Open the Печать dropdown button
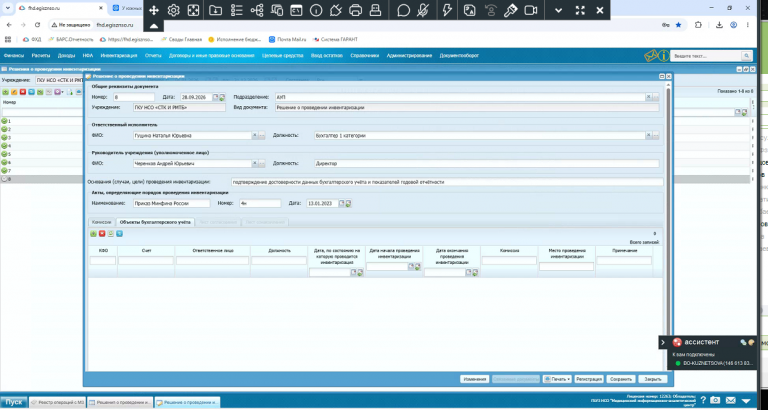The image size is (768, 410). [557, 379]
